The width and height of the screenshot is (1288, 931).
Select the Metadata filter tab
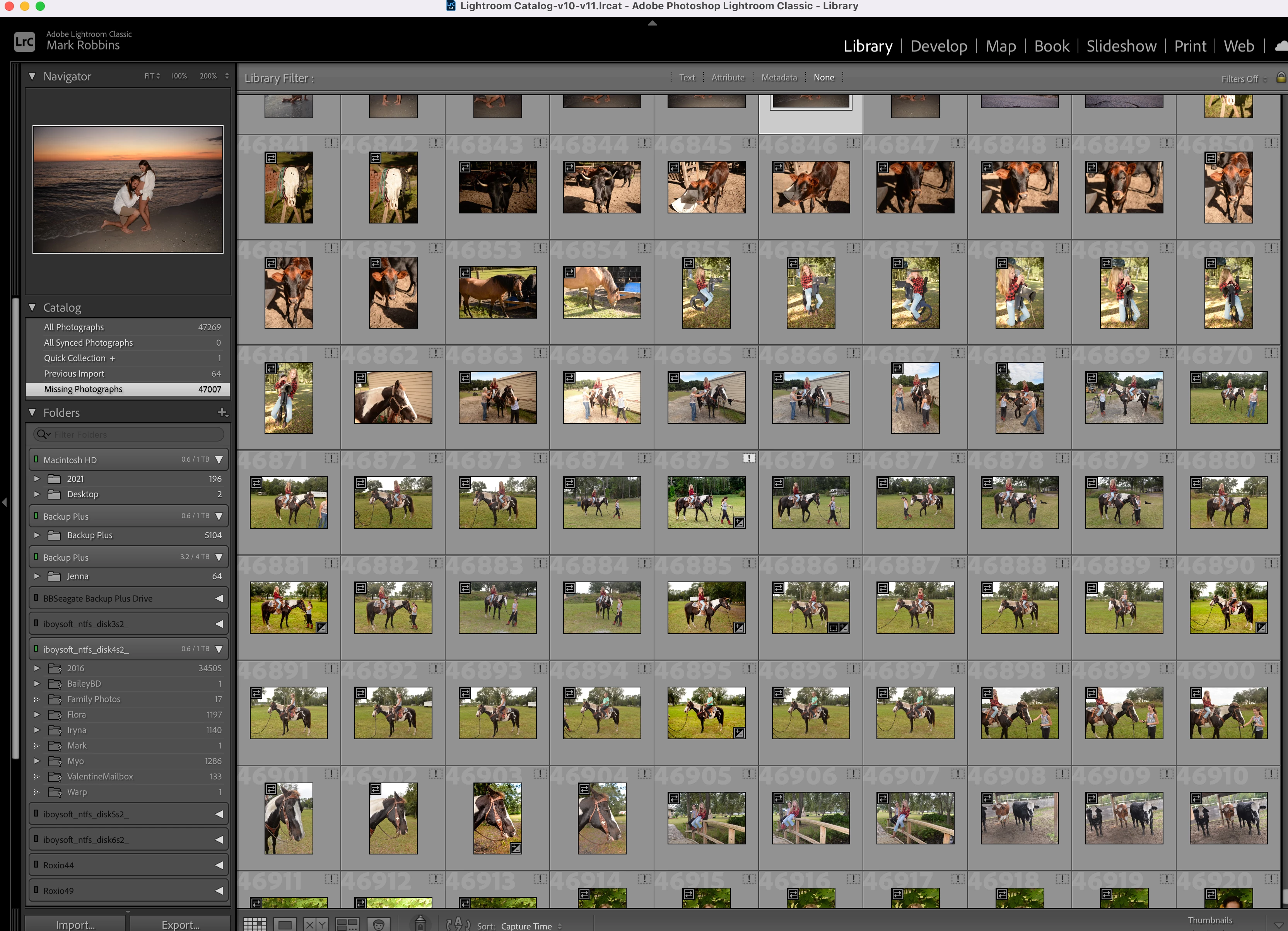click(779, 77)
